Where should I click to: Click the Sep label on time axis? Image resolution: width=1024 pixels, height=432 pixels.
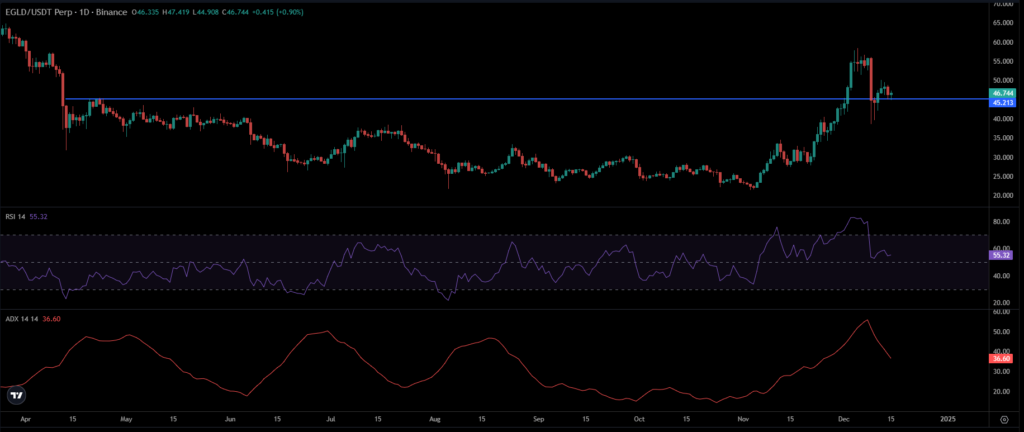[537, 418]
